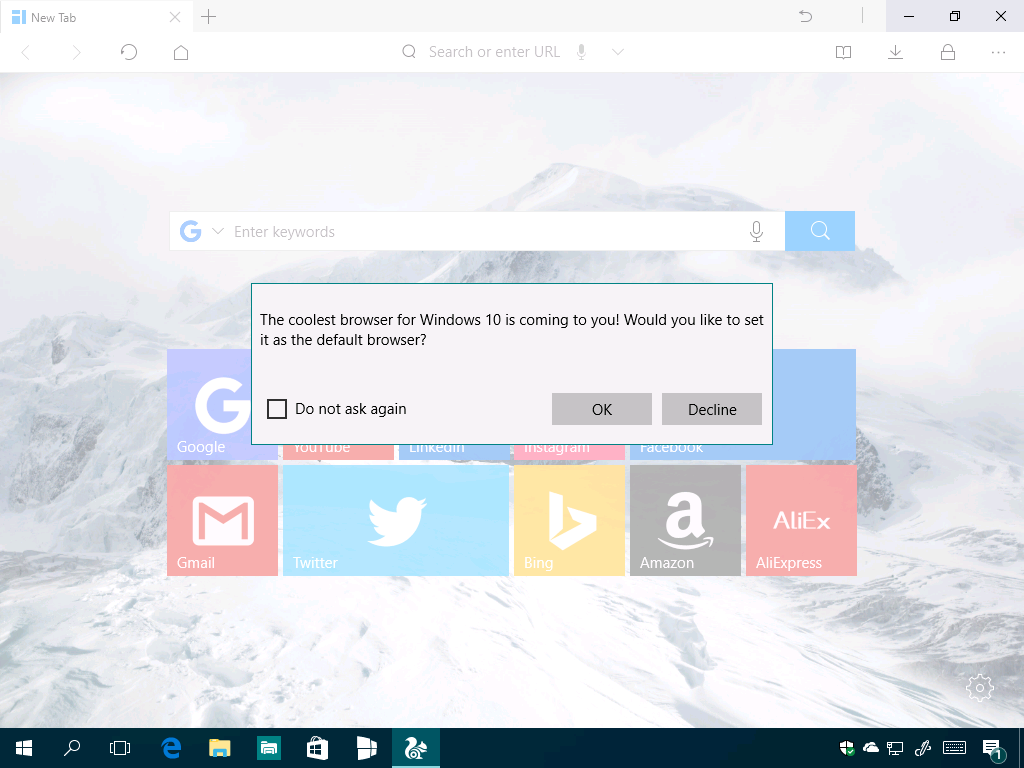
Task: Focus the Search or enter URL bar
Action: tap(494, 52)
